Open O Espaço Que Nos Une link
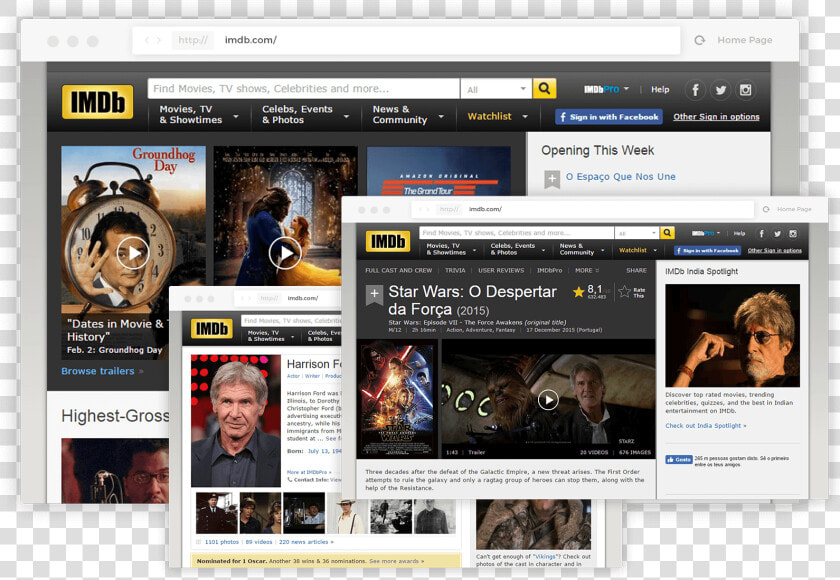Image resolution: width=840 pixels, height=580 pixels. click(x=620, y=177)
